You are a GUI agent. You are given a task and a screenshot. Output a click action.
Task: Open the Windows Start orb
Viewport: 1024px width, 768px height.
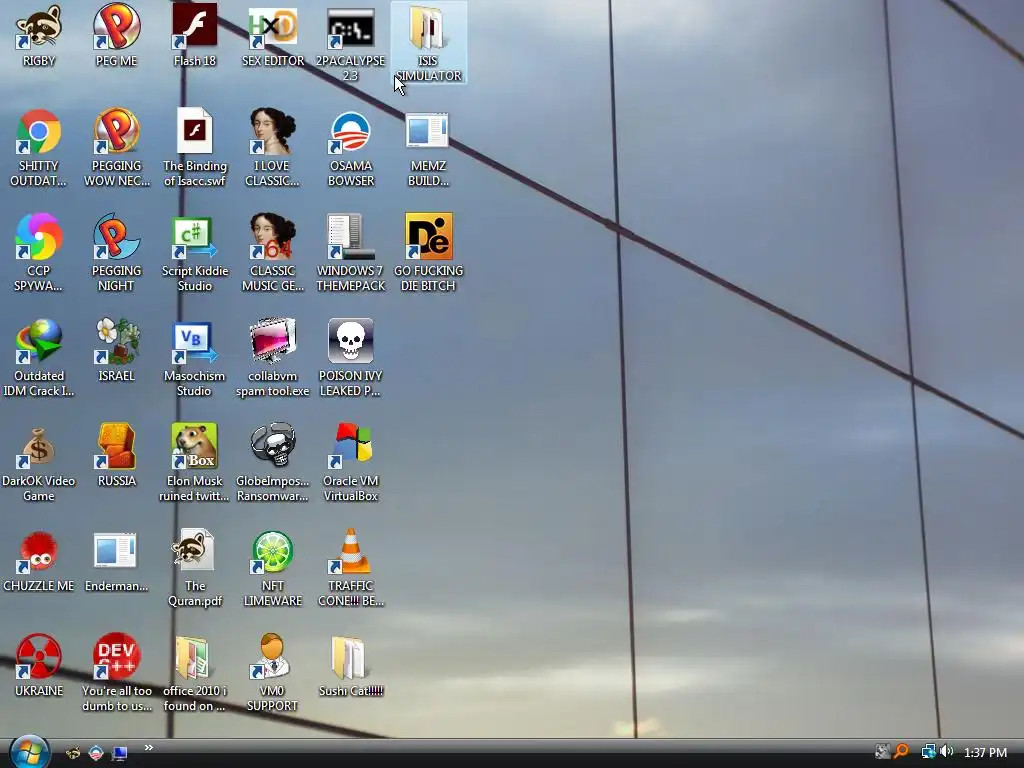pyautogui.click(x=29, y=752)
